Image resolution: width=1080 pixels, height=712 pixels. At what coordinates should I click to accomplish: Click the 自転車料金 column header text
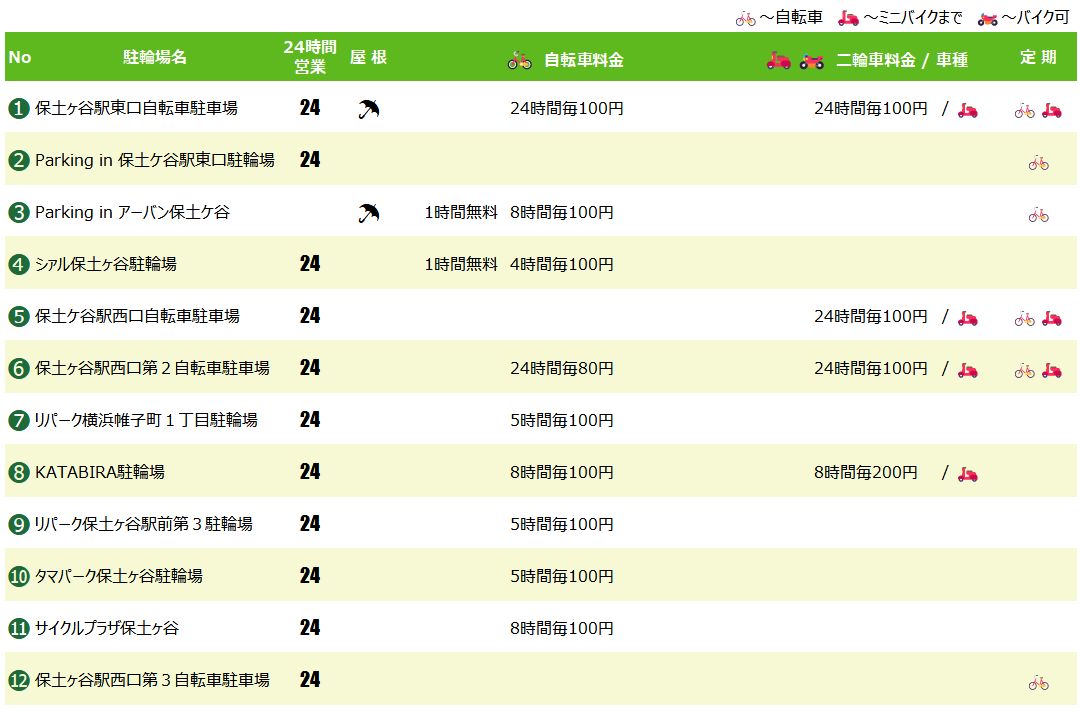pyautogui.click(x=583, y=60)
